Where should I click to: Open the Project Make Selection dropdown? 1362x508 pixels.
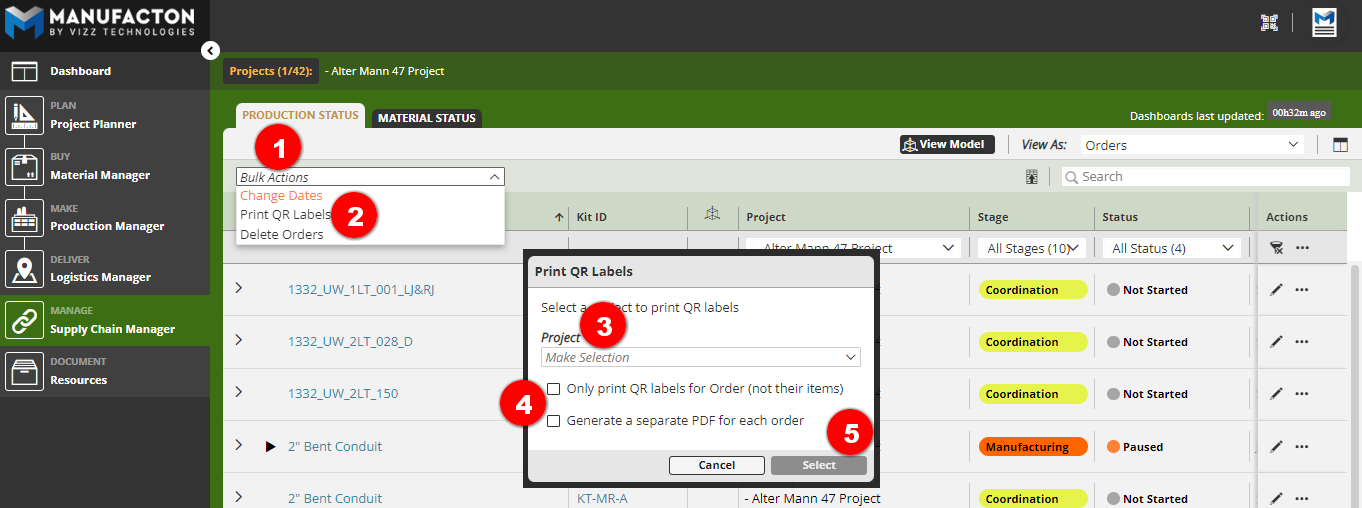(x=700, y=357)
